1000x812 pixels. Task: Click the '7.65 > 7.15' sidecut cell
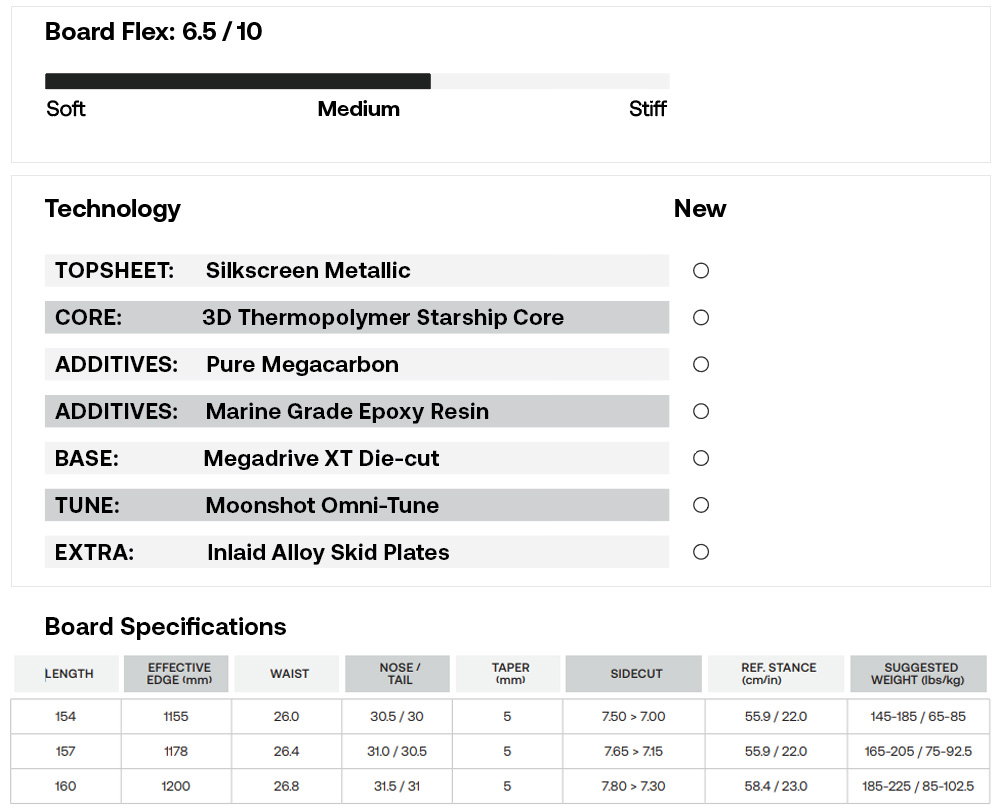(633, 751)
